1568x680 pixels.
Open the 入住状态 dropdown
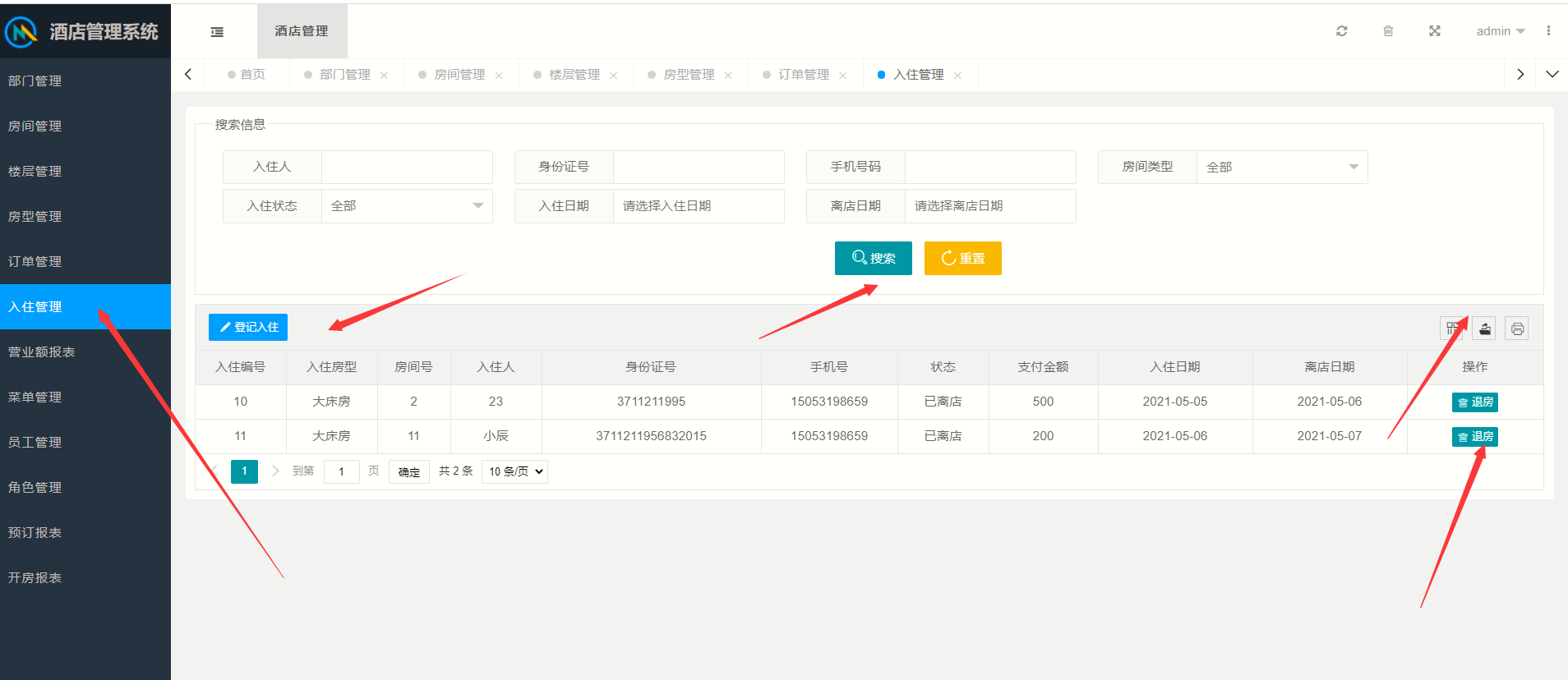coord(407,206)
